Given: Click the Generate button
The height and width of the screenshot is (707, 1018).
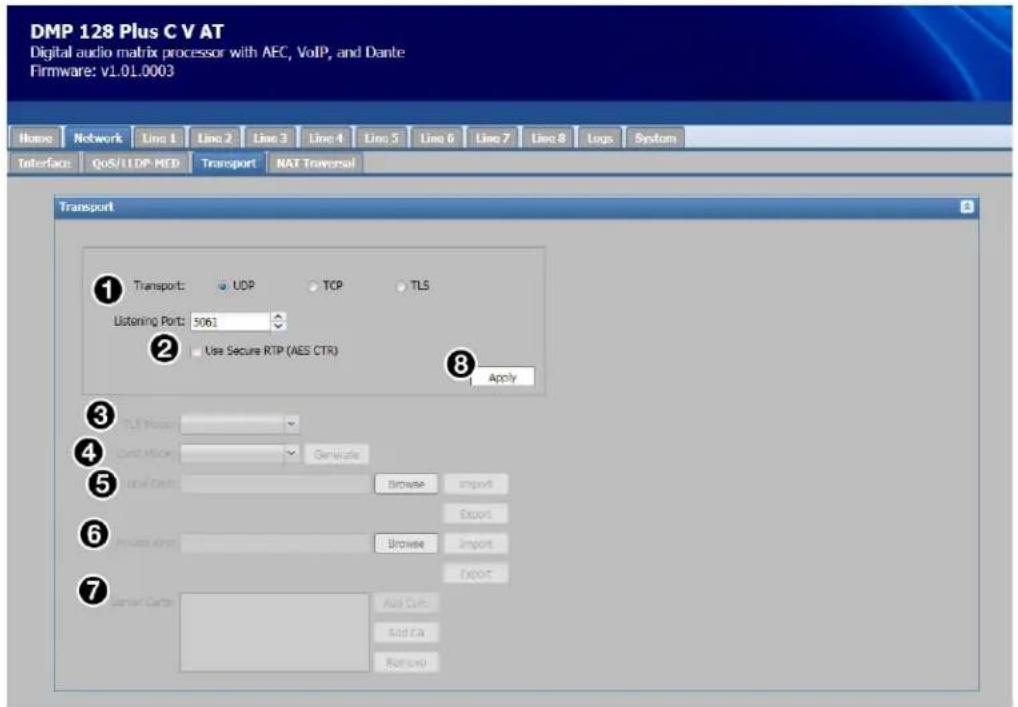Looking at the screenshot, I should tap(336, 454).
